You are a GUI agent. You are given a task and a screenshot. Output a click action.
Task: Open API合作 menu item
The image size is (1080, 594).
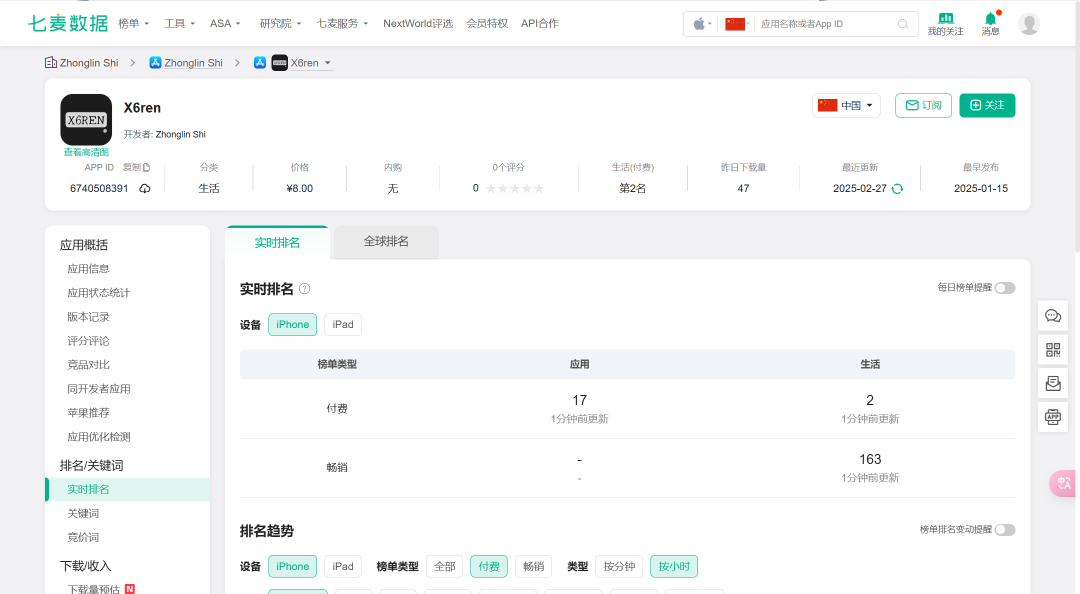(x=540, y=23)
